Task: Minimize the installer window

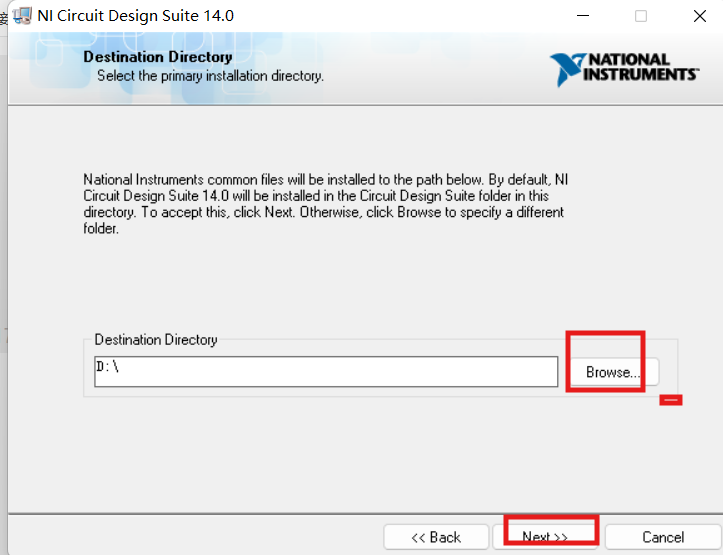Action: tap(583, 16)
